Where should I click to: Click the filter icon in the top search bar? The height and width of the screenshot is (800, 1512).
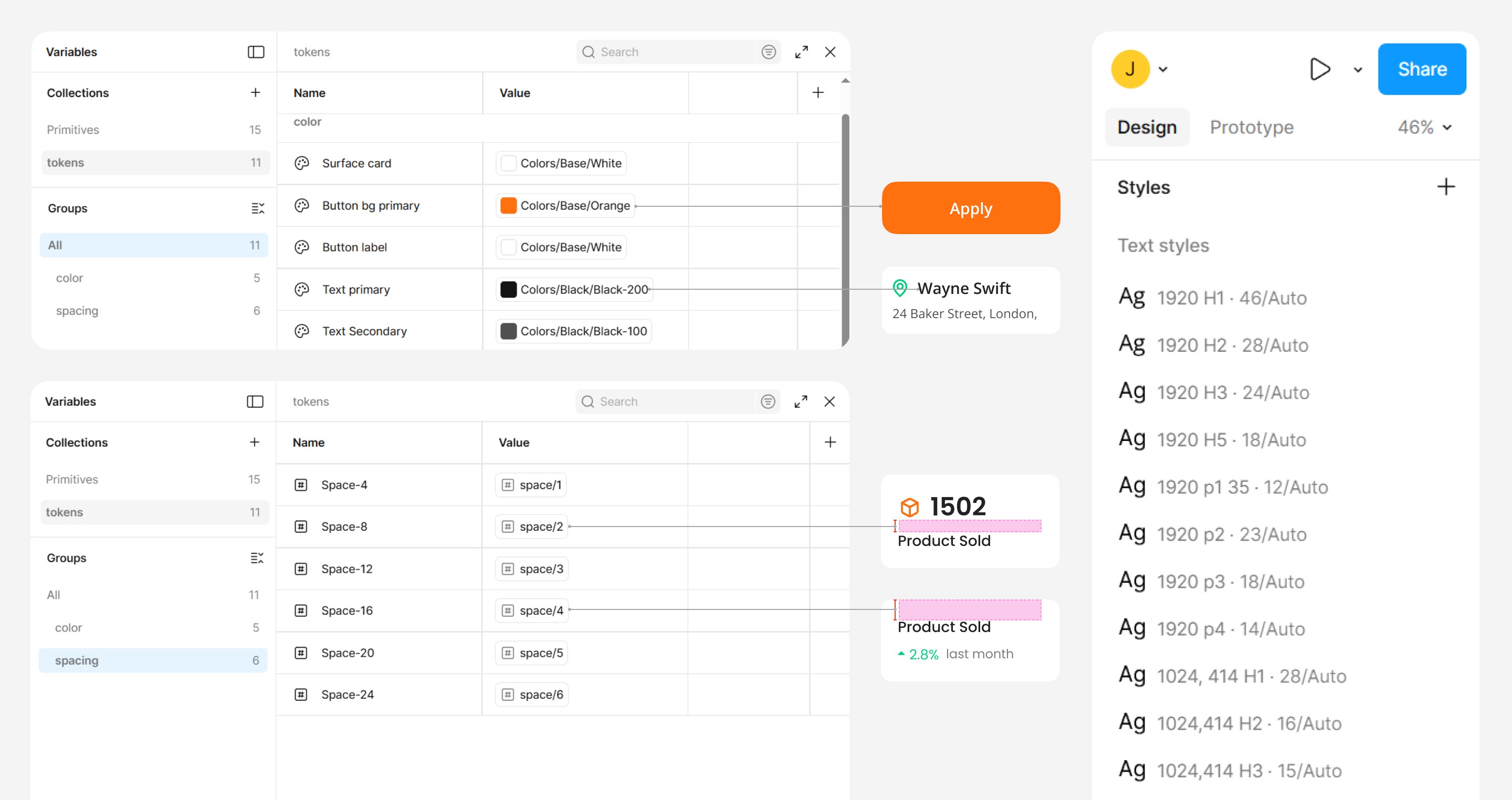[x=768, y=52]
